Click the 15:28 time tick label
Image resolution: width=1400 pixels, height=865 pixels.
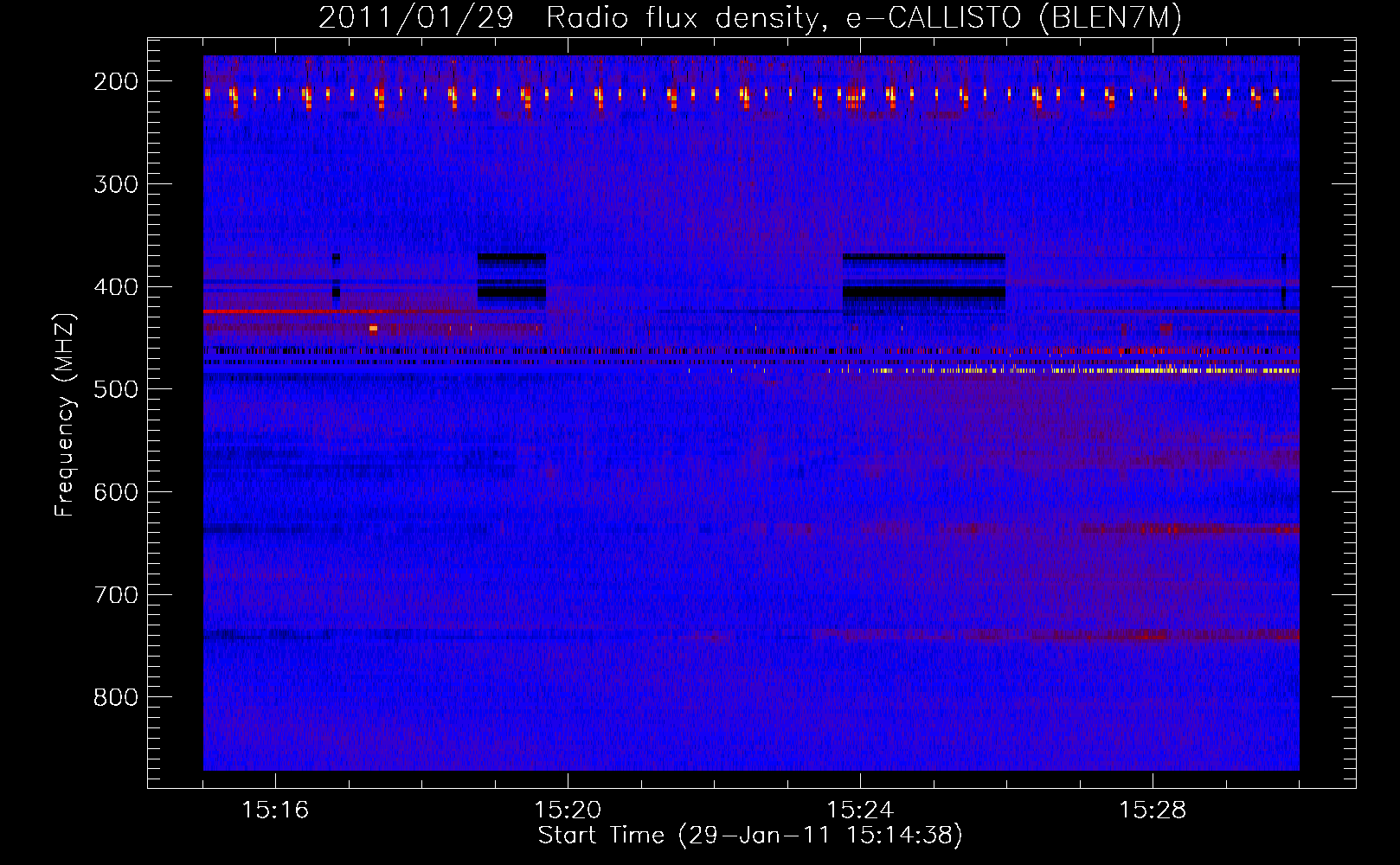(x=1153, y=810)
